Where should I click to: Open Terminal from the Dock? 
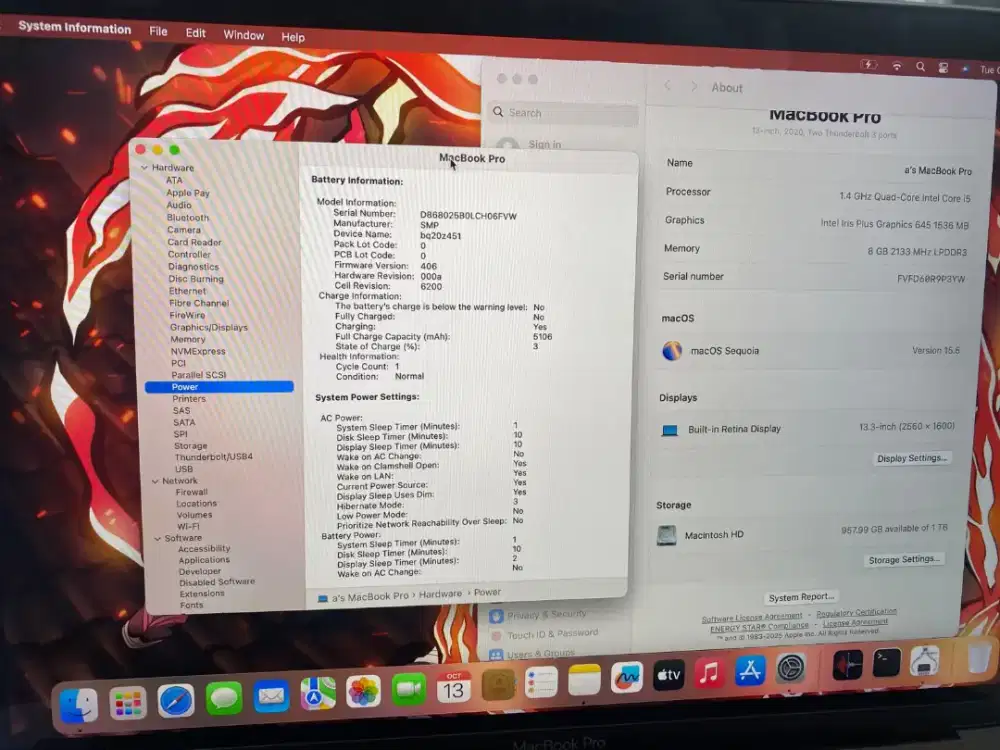pyautogui.click(x=887, y=662)
